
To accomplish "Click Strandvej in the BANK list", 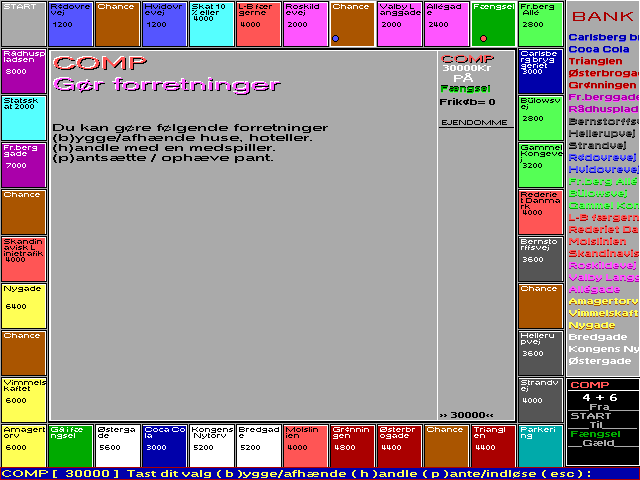I will pyautogui.click(x=597, y=145).
